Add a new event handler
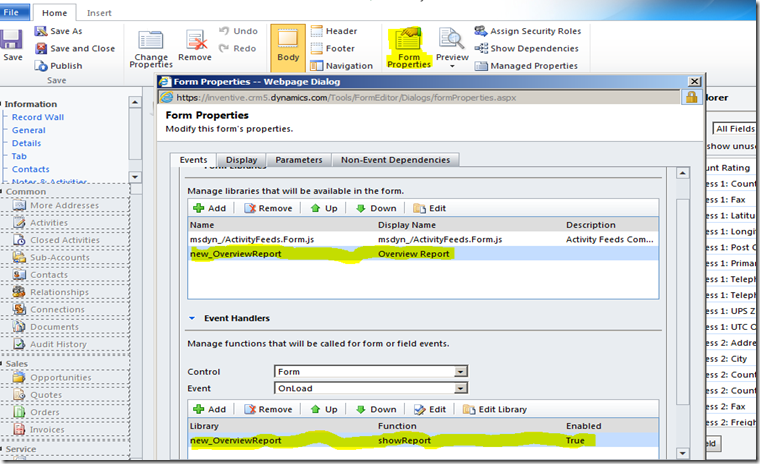The height and width of the screenshot is (464, 760). (x=209, y=409)
